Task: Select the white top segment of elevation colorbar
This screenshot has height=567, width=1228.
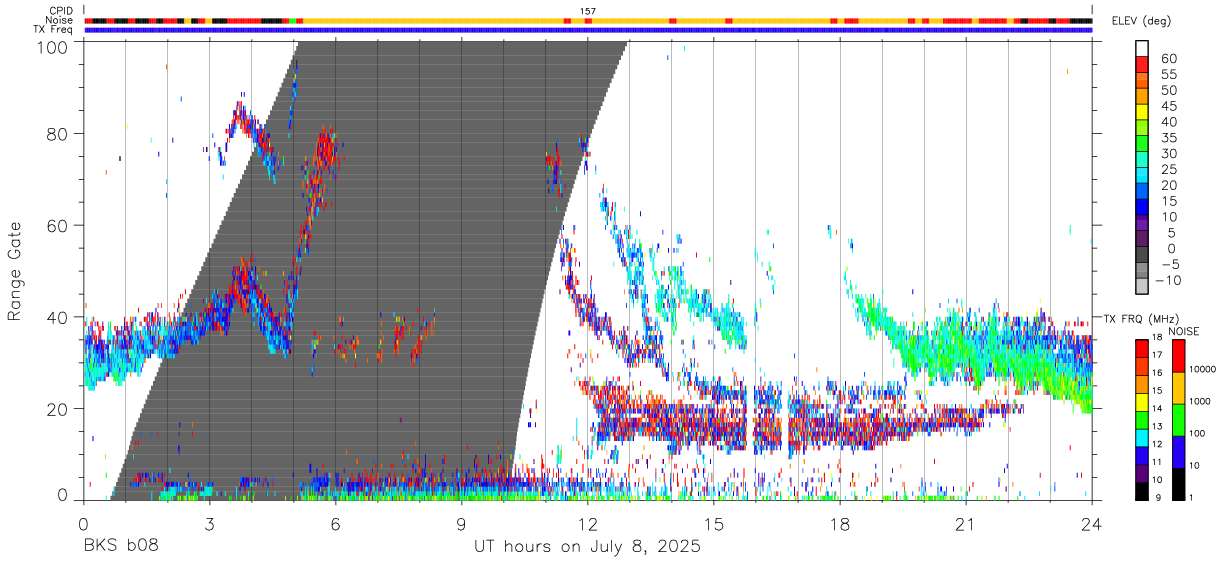Action: pos(1142,48)
